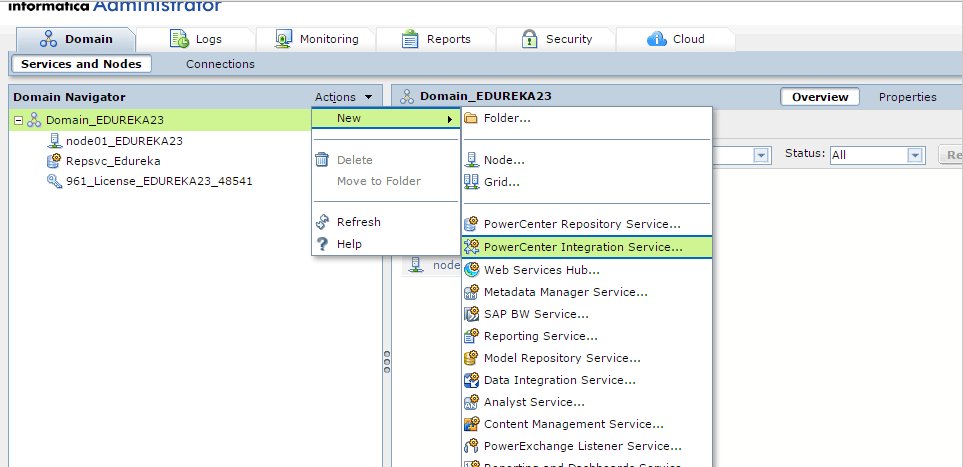Screen dimensions: 963x467
Task: Click the Content Management Service icon
Action: tap(471, 424)
